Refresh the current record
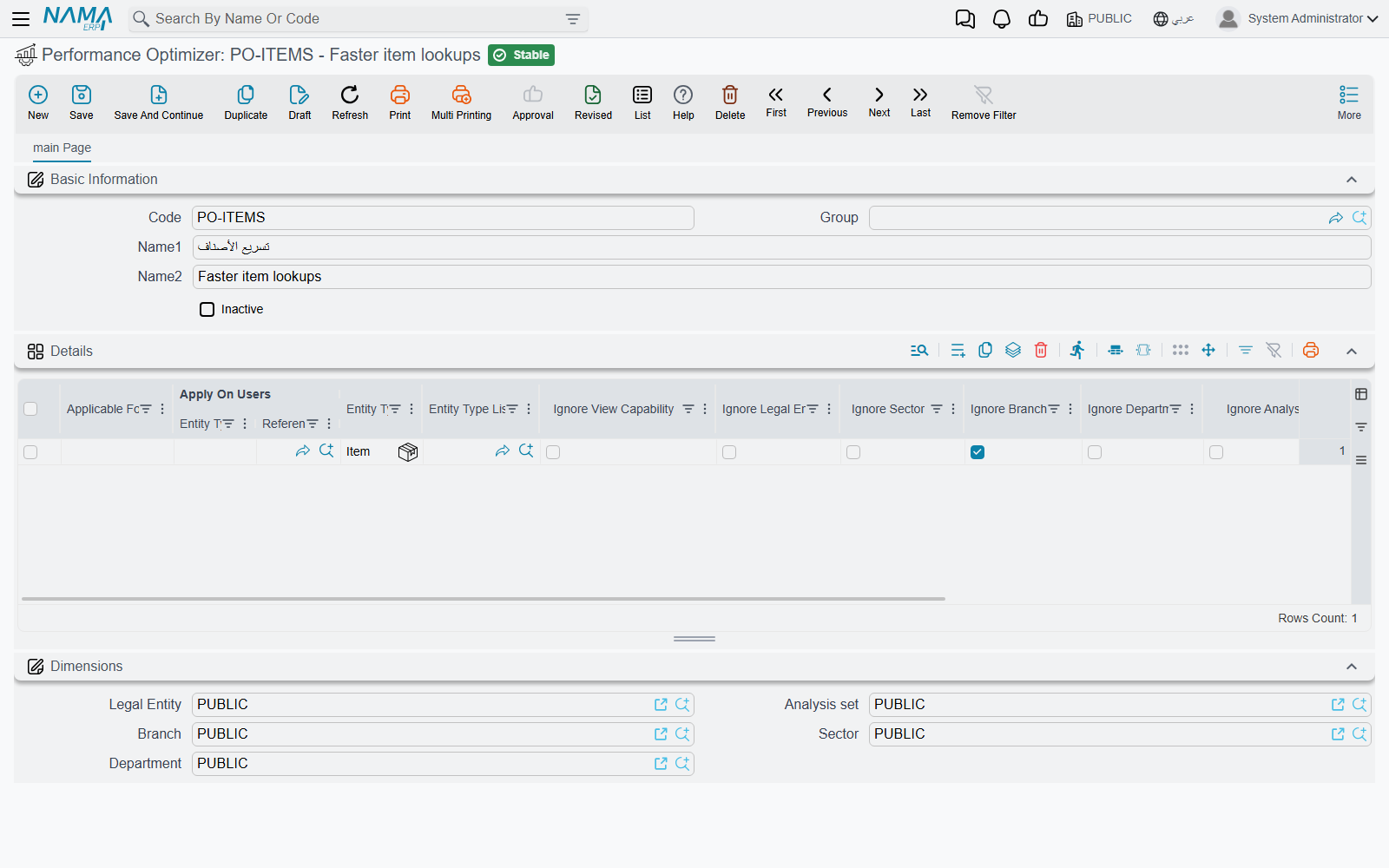Image resolution: width=1389 pixels, height=868 pixels. coord(350,102)
